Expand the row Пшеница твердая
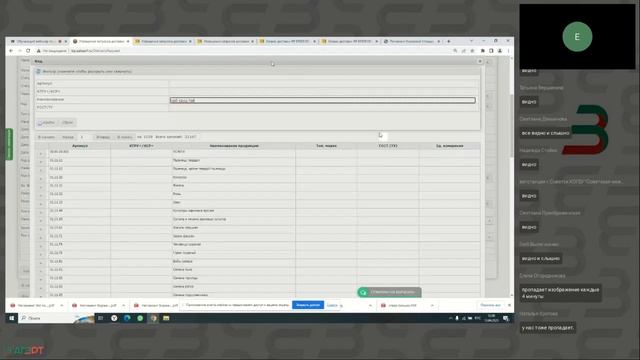 click(41, 162)
